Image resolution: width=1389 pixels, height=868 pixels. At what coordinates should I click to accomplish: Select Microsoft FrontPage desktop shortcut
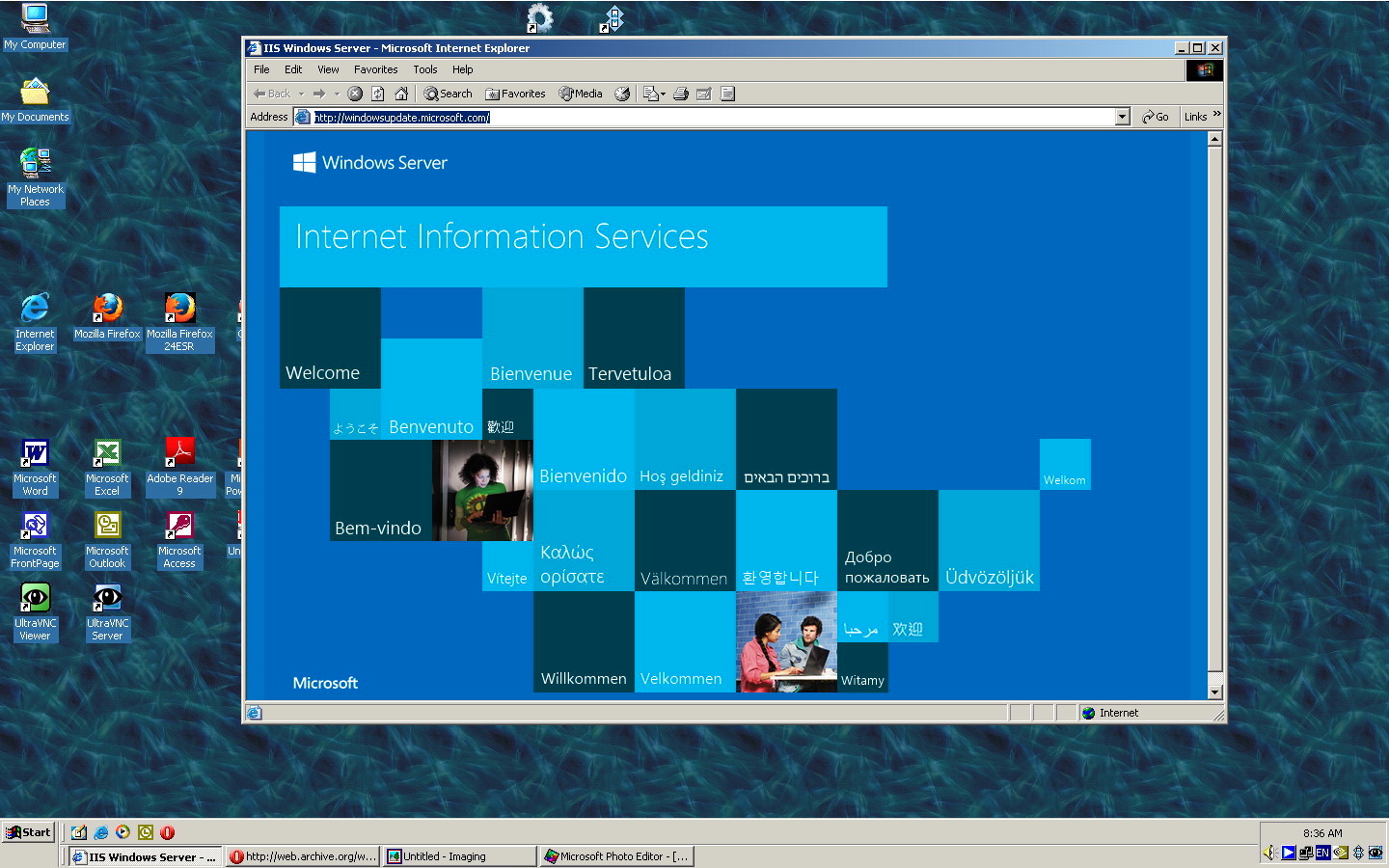click(35, 540)
